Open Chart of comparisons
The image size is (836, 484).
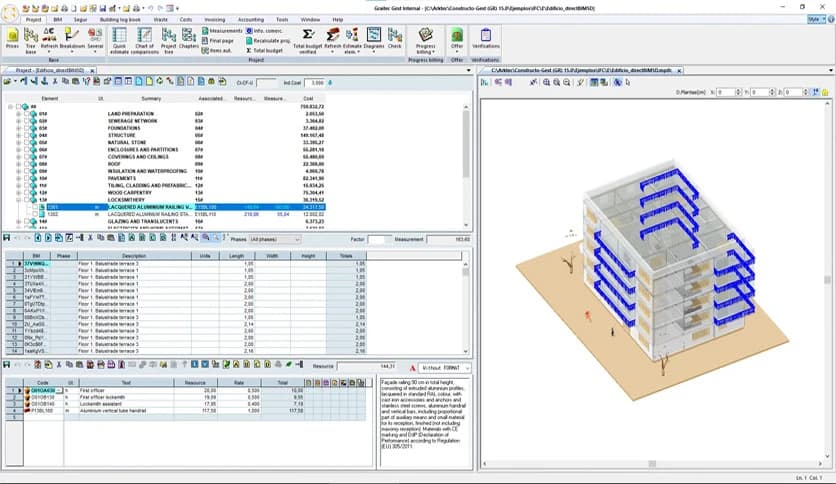coord(144,41)
